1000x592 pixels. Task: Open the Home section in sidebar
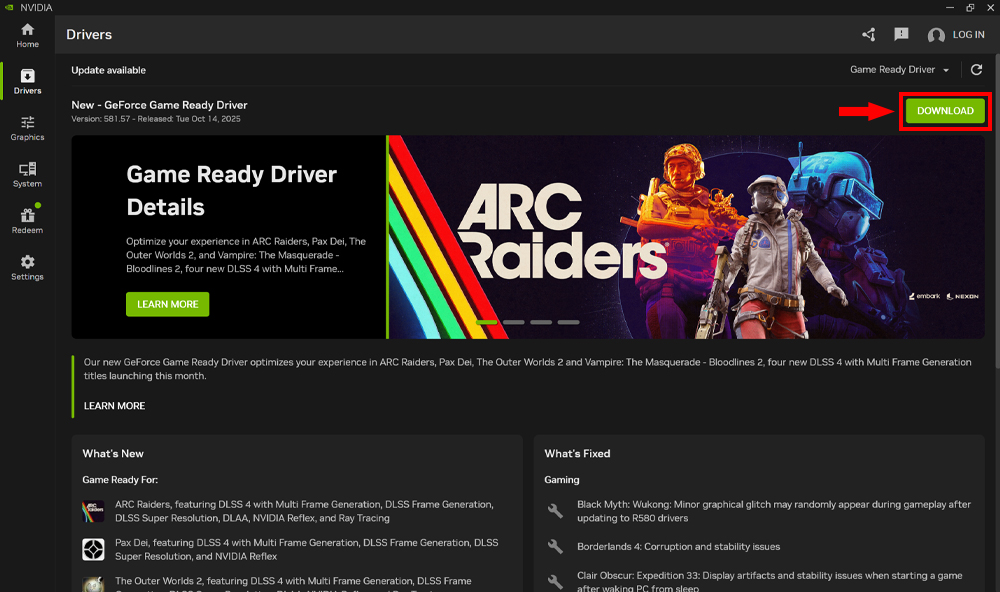click(27, 35)
